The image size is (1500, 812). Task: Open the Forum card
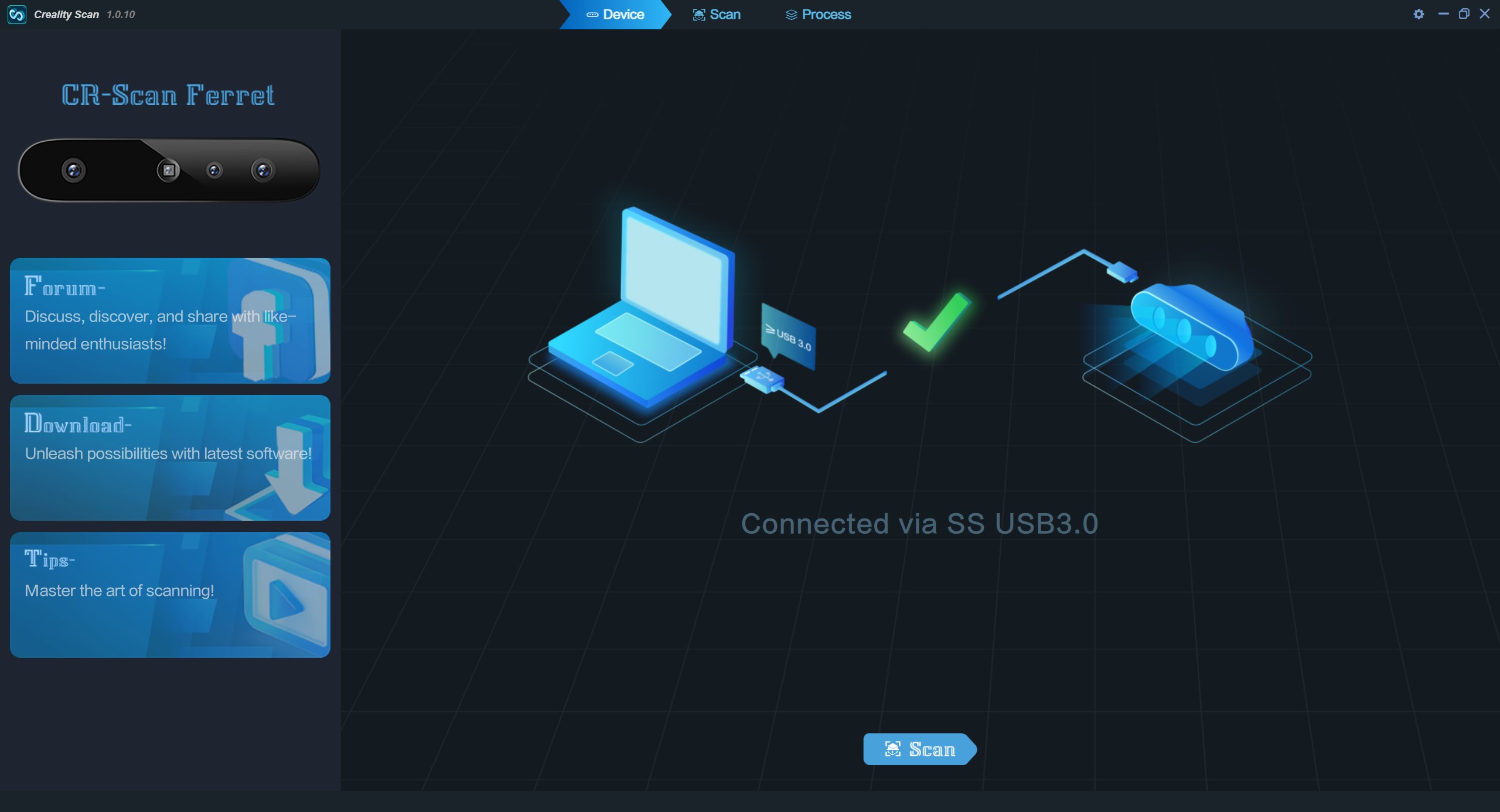coord(170,320)
